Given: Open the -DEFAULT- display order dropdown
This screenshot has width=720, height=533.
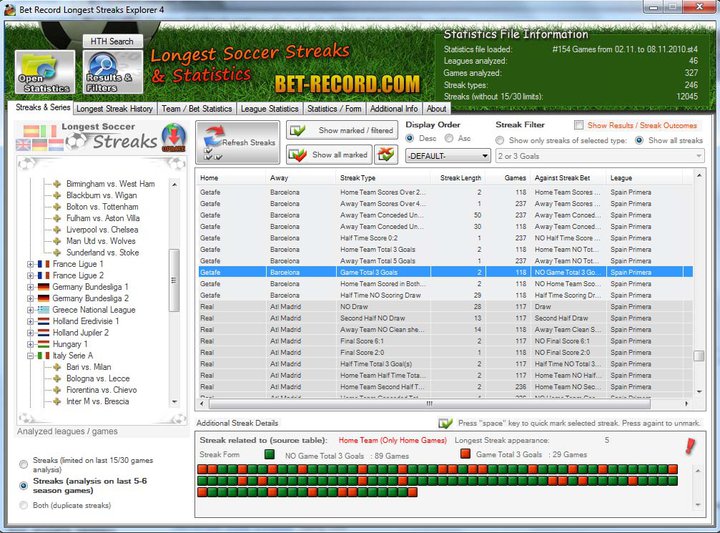Looking at the screenshot, I should click(448, 156).
